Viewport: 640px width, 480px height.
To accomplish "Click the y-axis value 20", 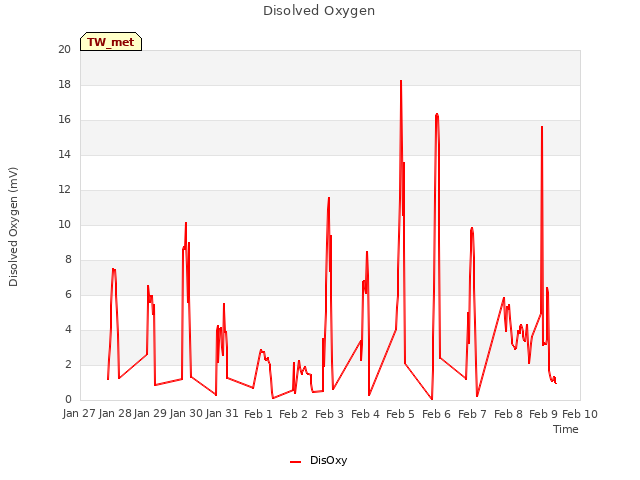I will click(64, 50).
